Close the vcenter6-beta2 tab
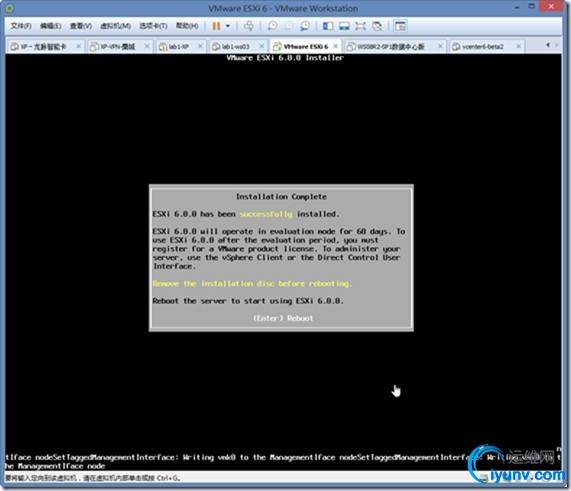571x491 pixels. click(519, 46)
